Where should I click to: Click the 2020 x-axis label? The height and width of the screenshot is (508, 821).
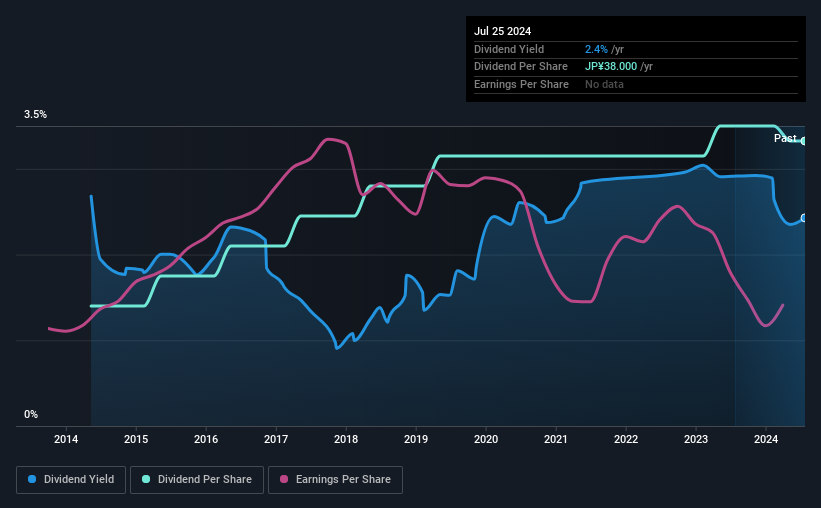(486, 439)
